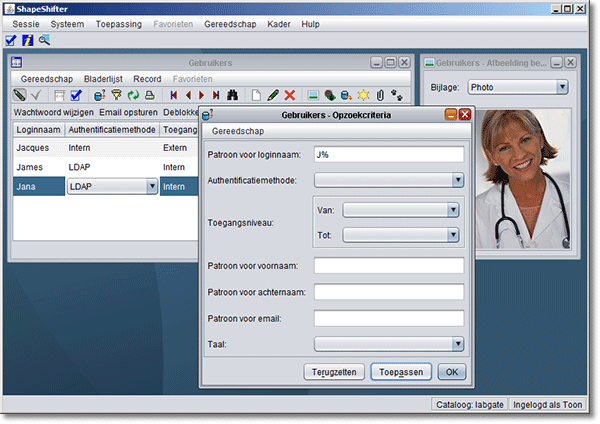Click Wachtwoord wijzigen action
Viewport: 600px width, 424px height.
click(54, 113)
